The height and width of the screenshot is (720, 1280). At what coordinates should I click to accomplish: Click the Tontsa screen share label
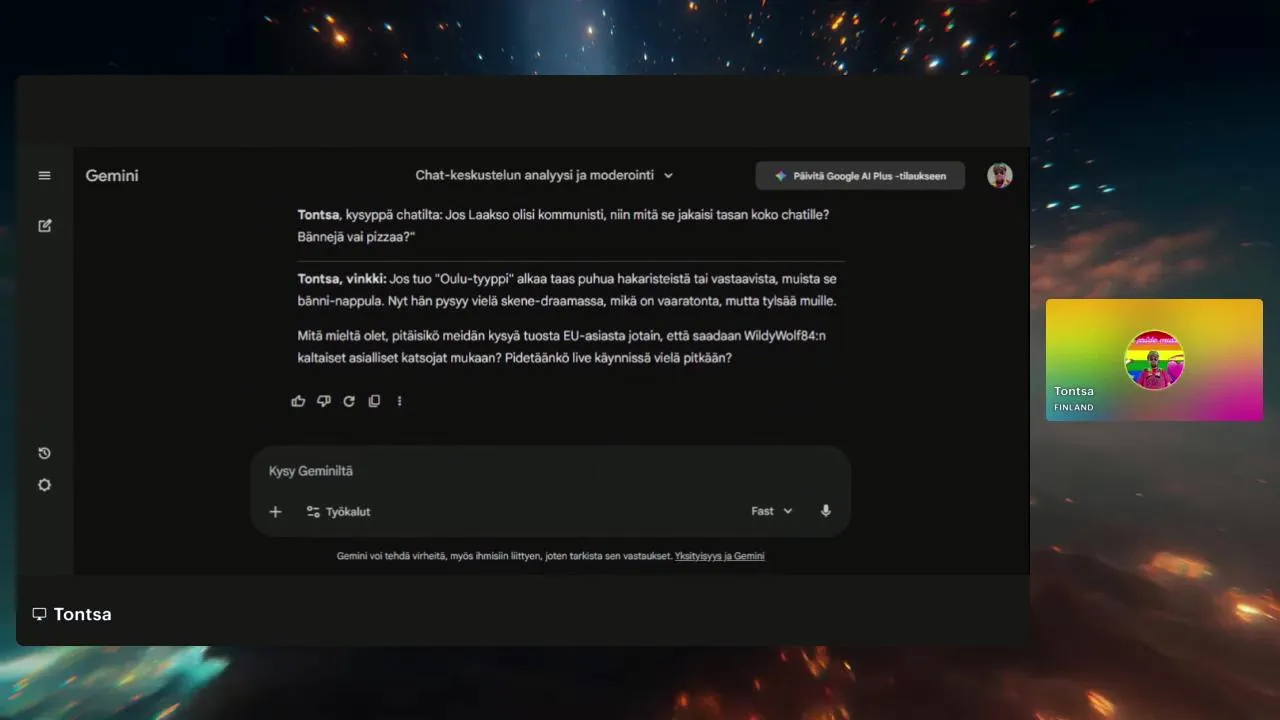pyautogui.click(x=83, y=614)
